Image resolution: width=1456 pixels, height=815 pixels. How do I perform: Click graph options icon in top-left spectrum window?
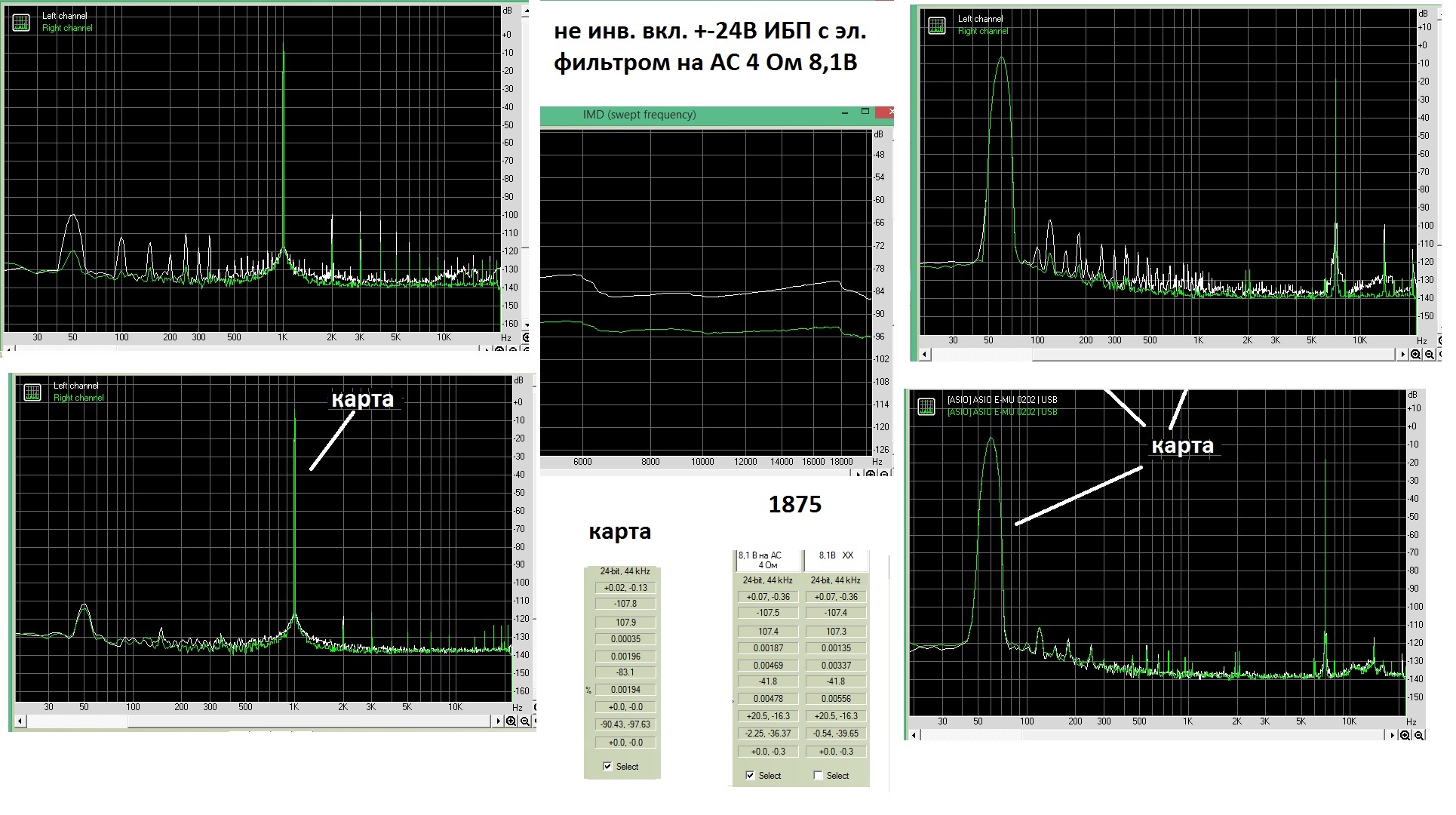(21, 23)
